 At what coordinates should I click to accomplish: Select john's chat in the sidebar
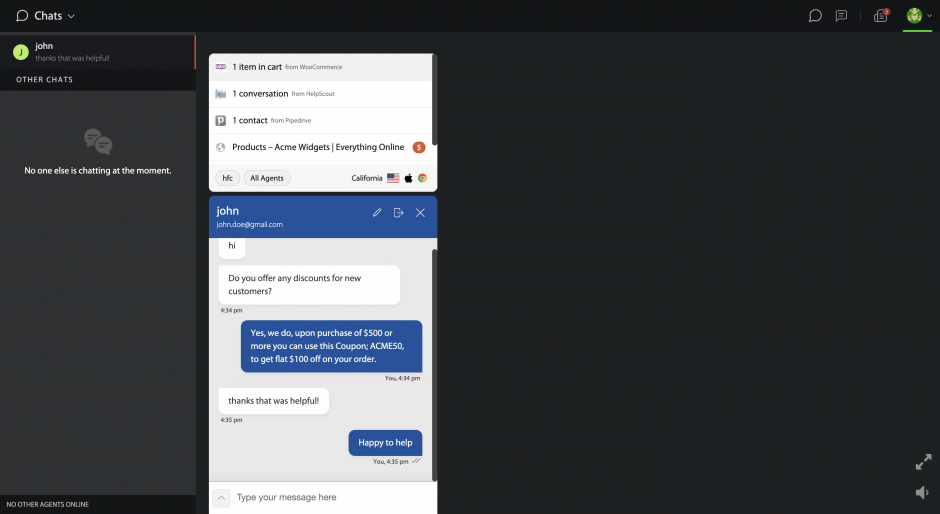pos(98,52)
